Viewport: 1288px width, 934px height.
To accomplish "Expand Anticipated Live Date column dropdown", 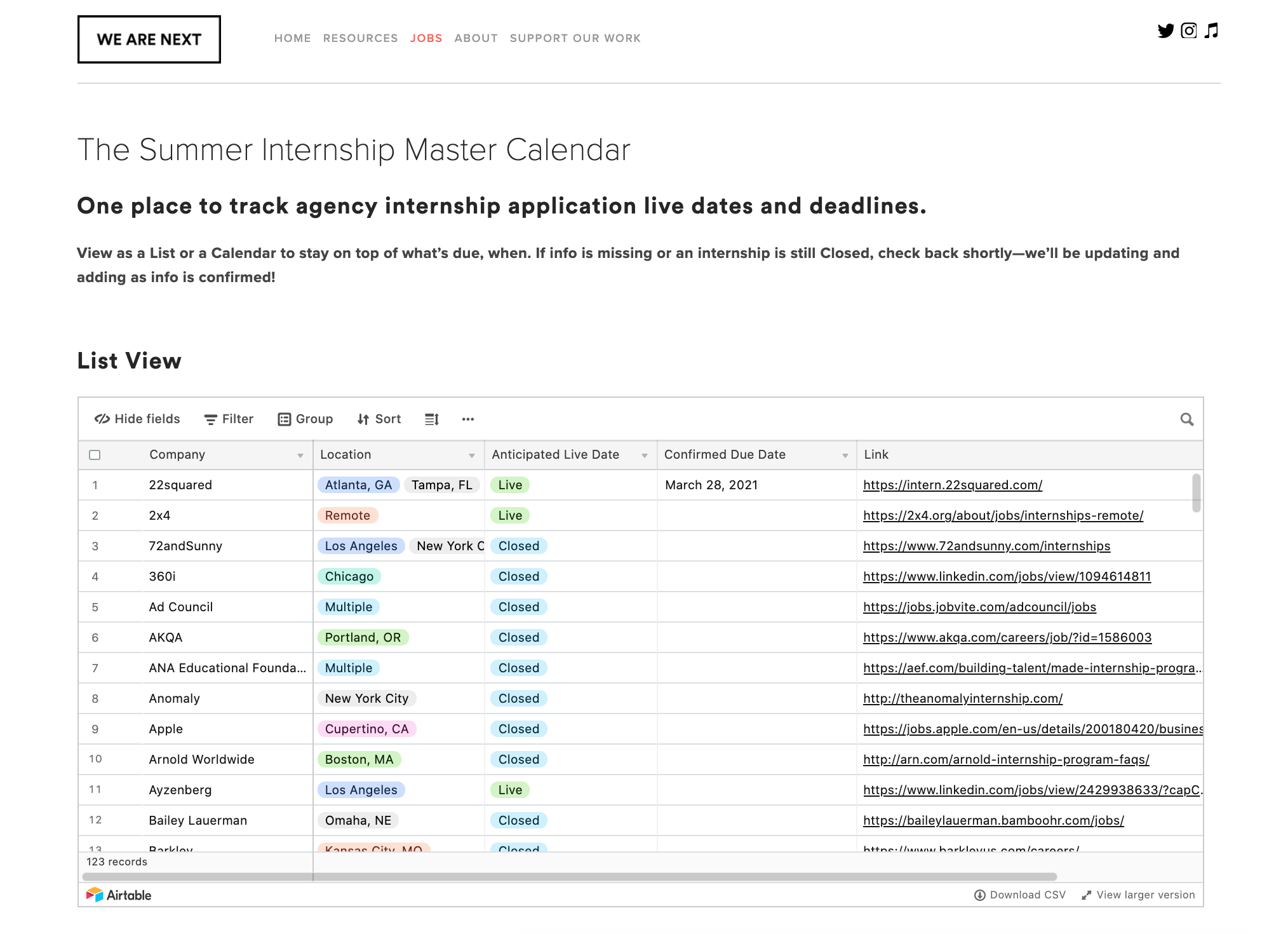I will pos(645,456).
